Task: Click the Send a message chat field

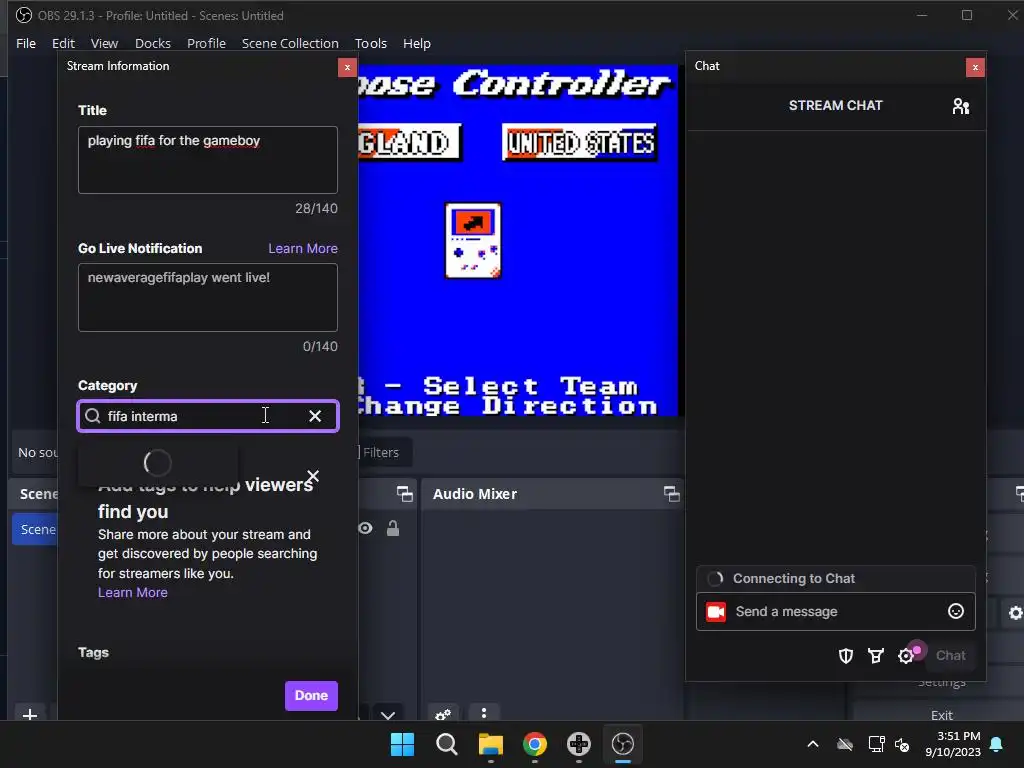Action: click(836, 612)
